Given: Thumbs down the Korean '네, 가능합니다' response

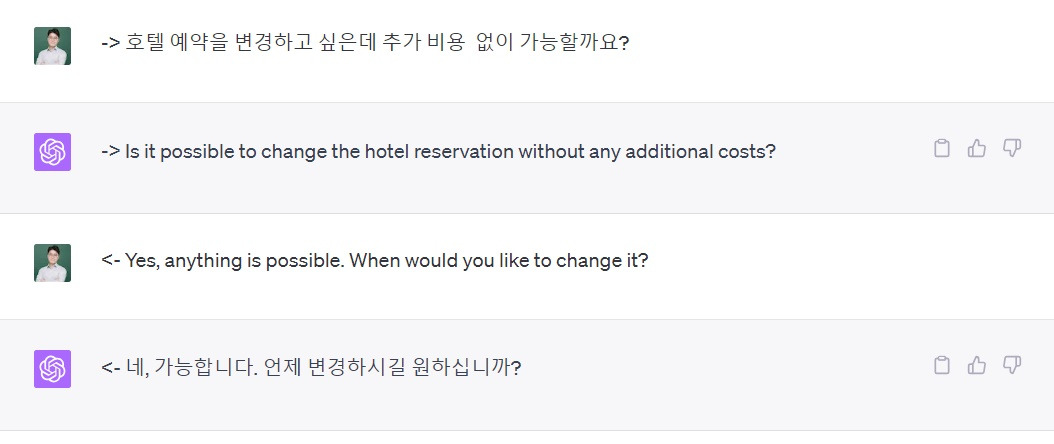Looking at the screenshot, I should 1011,365.
